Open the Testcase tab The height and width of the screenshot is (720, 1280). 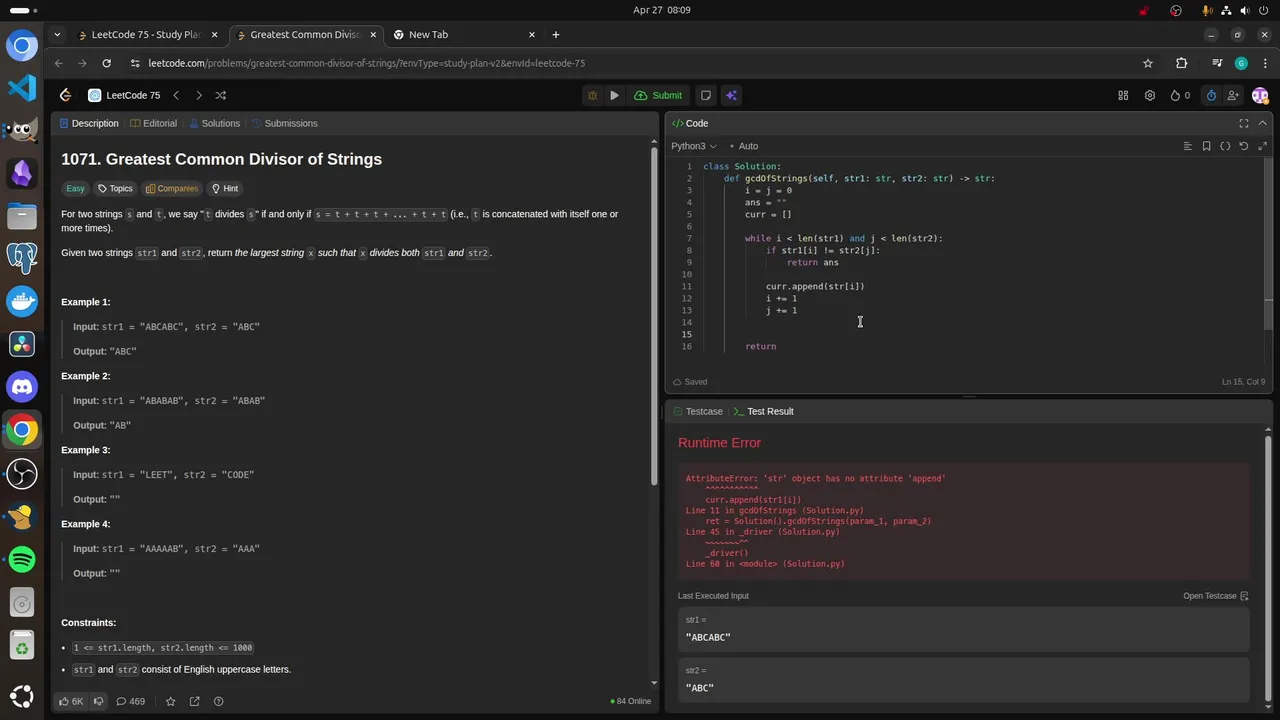[698, 411]
